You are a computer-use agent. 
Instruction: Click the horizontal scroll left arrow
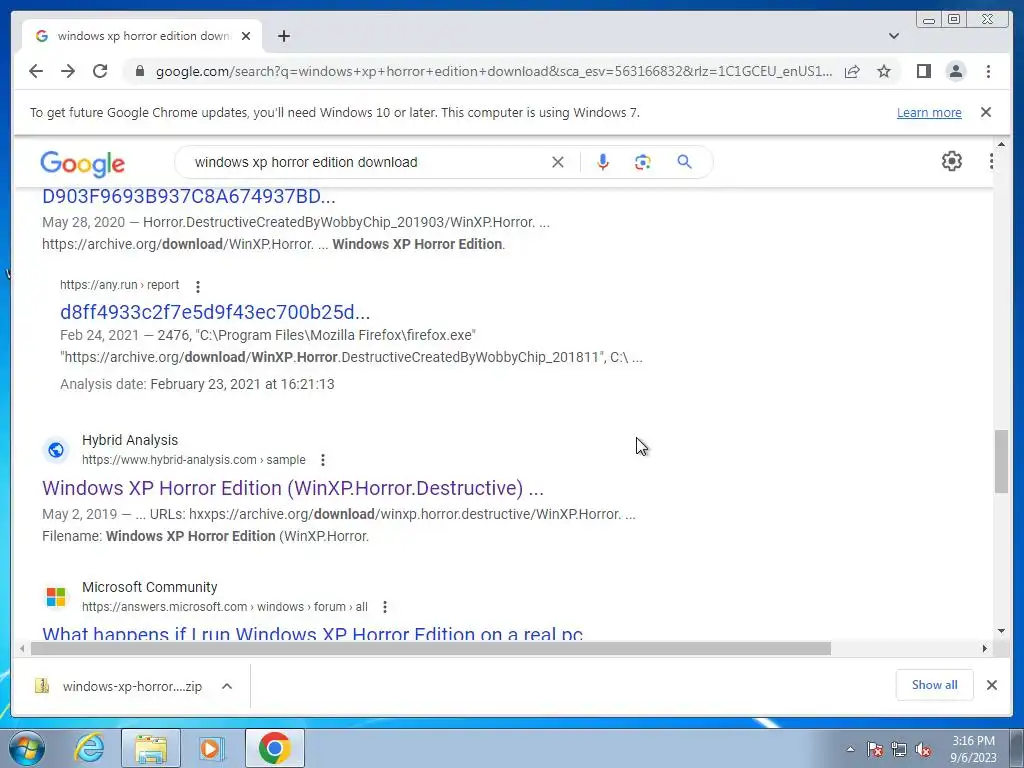tap(22, 648)
